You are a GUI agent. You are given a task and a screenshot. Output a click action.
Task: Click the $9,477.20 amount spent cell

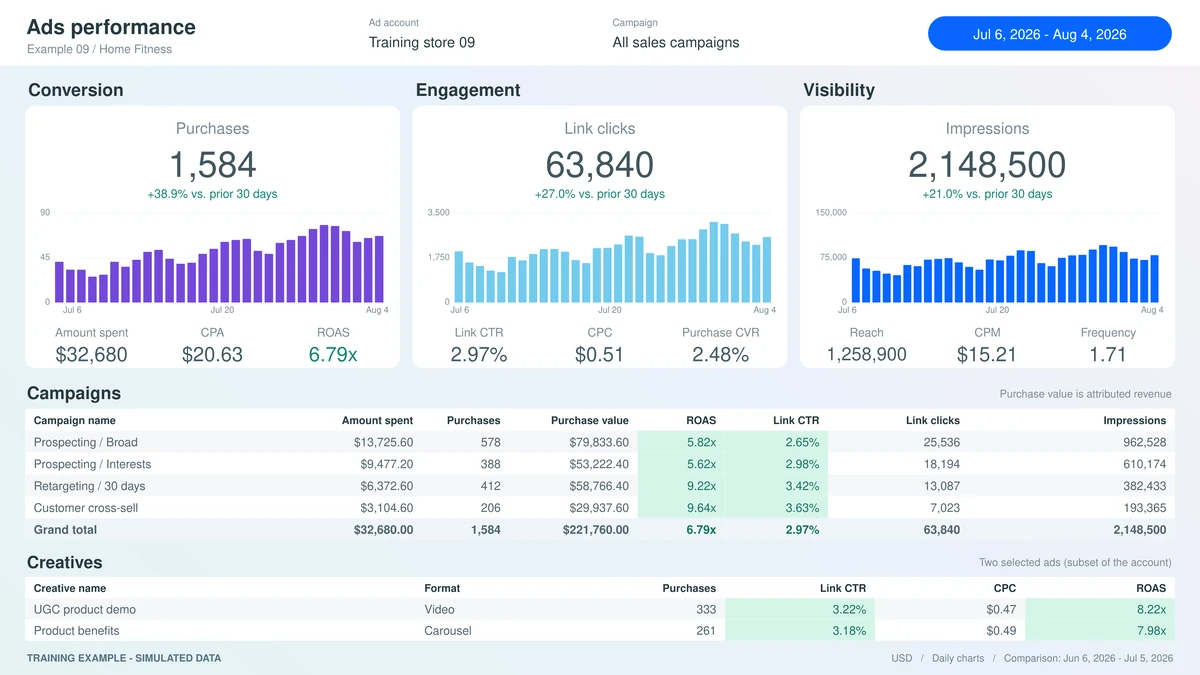point(386,464)
